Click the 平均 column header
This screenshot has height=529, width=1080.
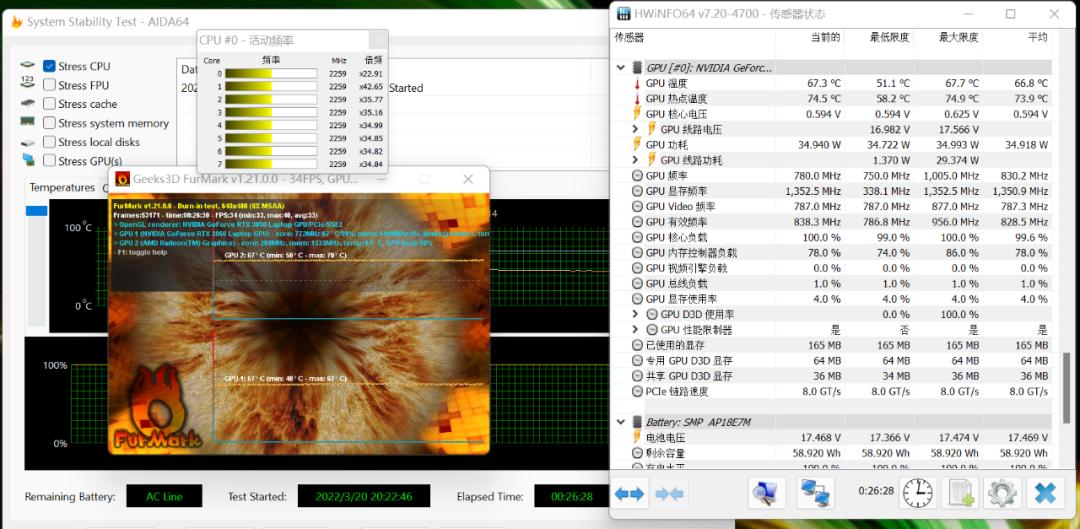(1037, 37)
